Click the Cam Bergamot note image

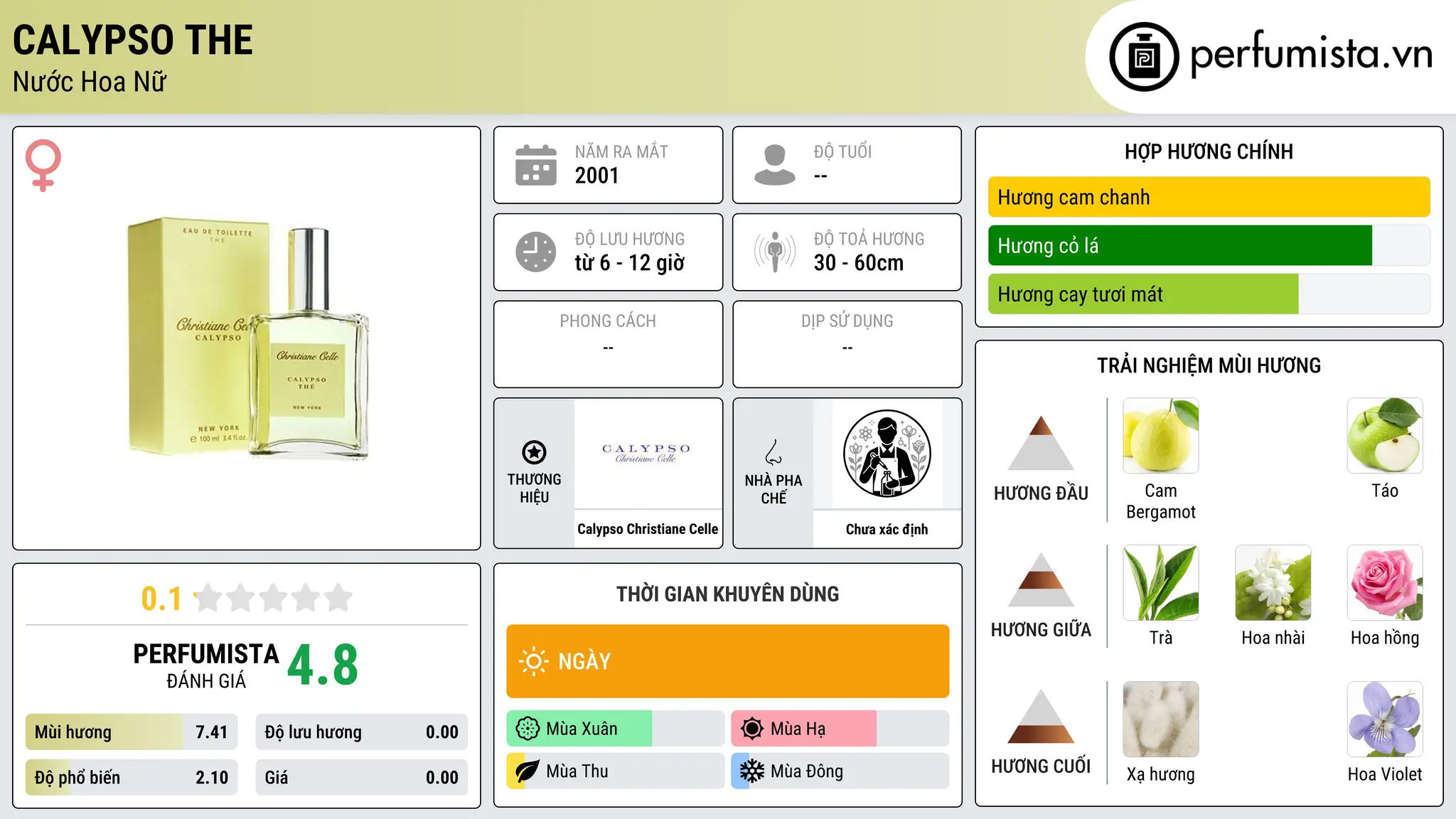[x=1161, y=436]
